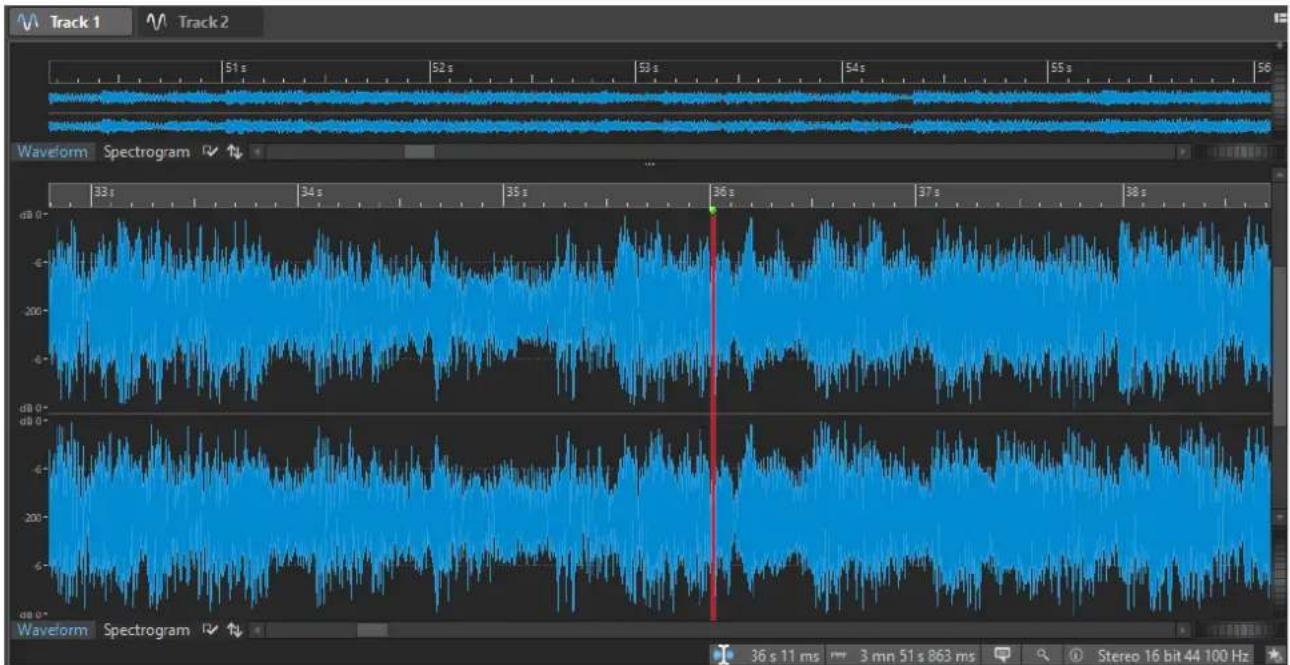The height and width of the screenshot is (665, 1290).
Task: Click the star icon at status bar end
Action: 1274,655
